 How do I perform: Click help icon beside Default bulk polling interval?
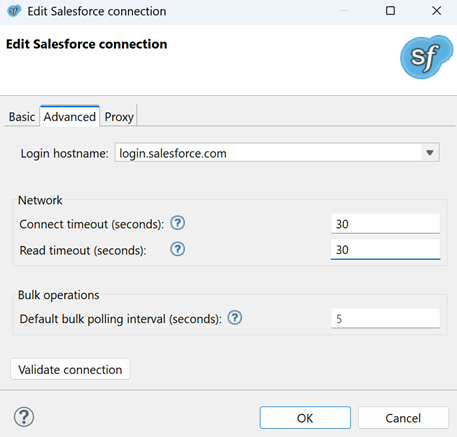(x=235, y=318)
